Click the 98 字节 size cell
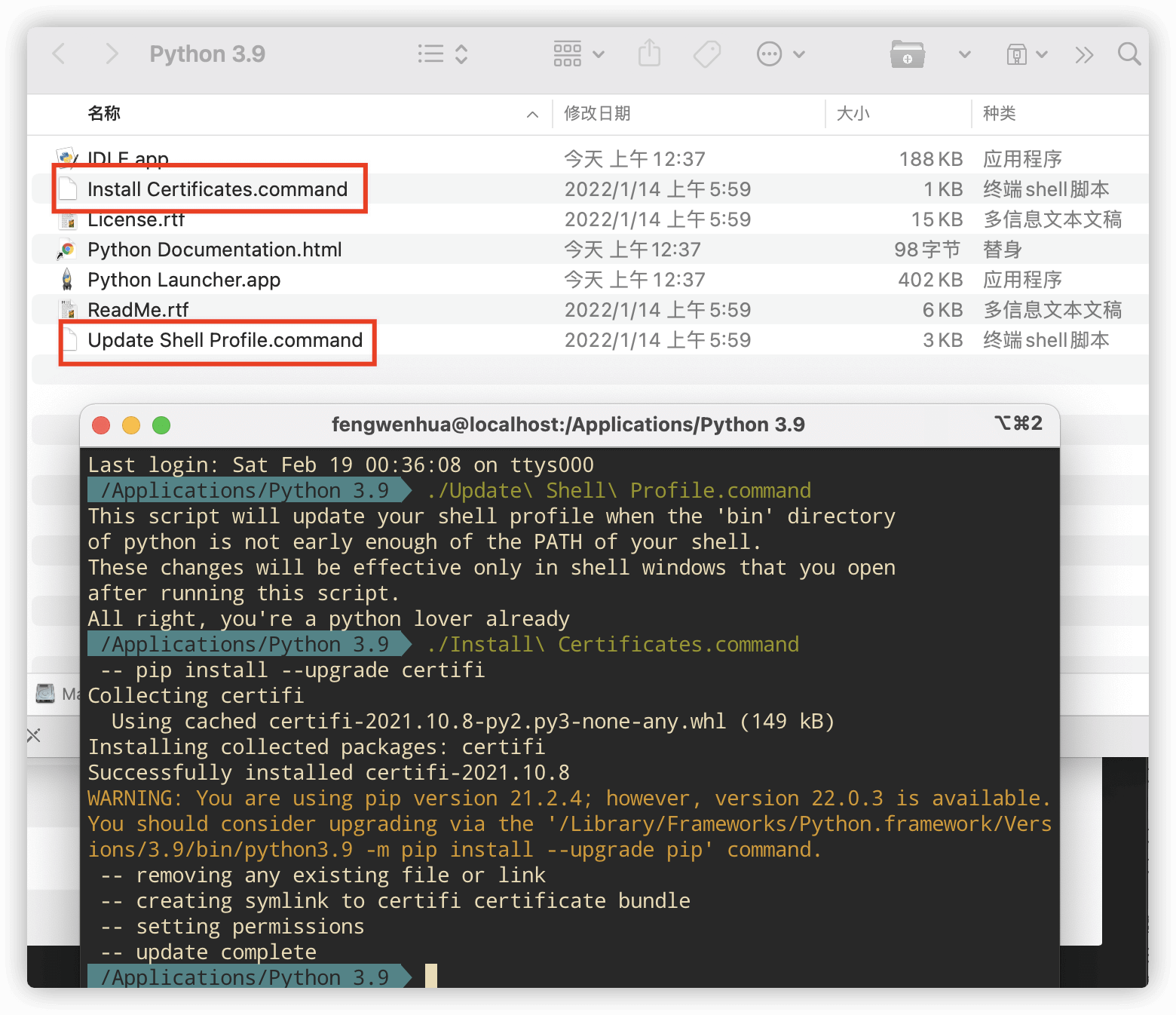Image resolution: width=1176 pixels, height=1015 pixels. coord(927,250)
